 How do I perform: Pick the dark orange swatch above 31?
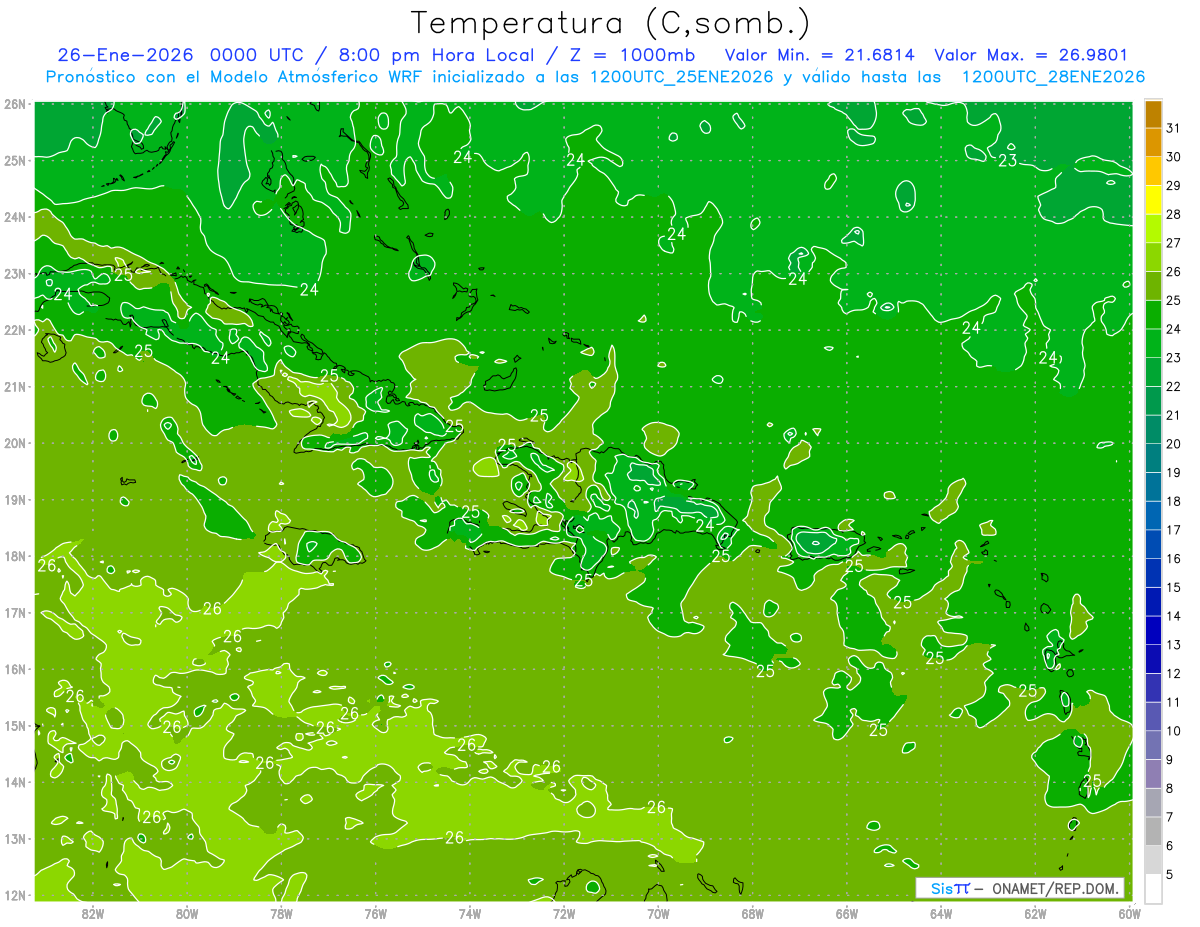pos(1153,114)
